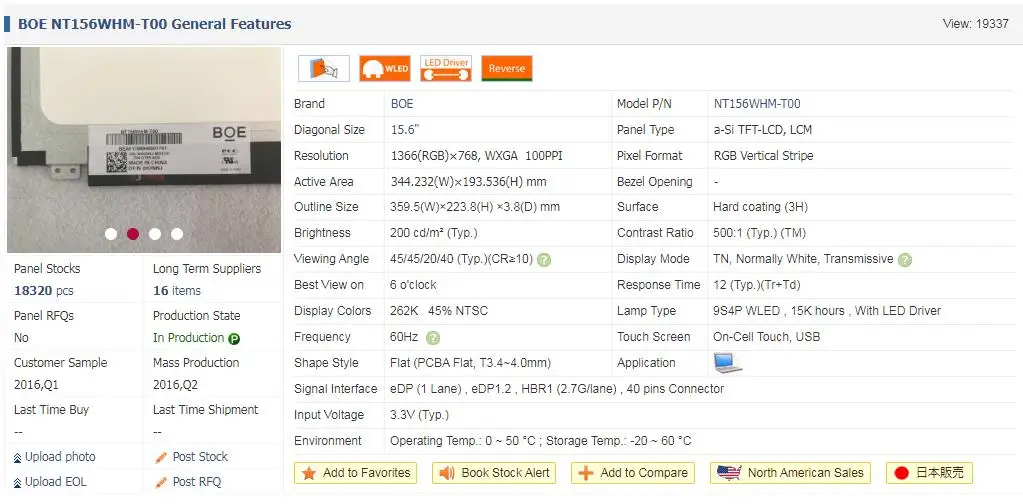Viewport: 1023px width, 504px height.
Task: Click Touch Screen On-Cell Touch, USB value
Action: point(767,337)
